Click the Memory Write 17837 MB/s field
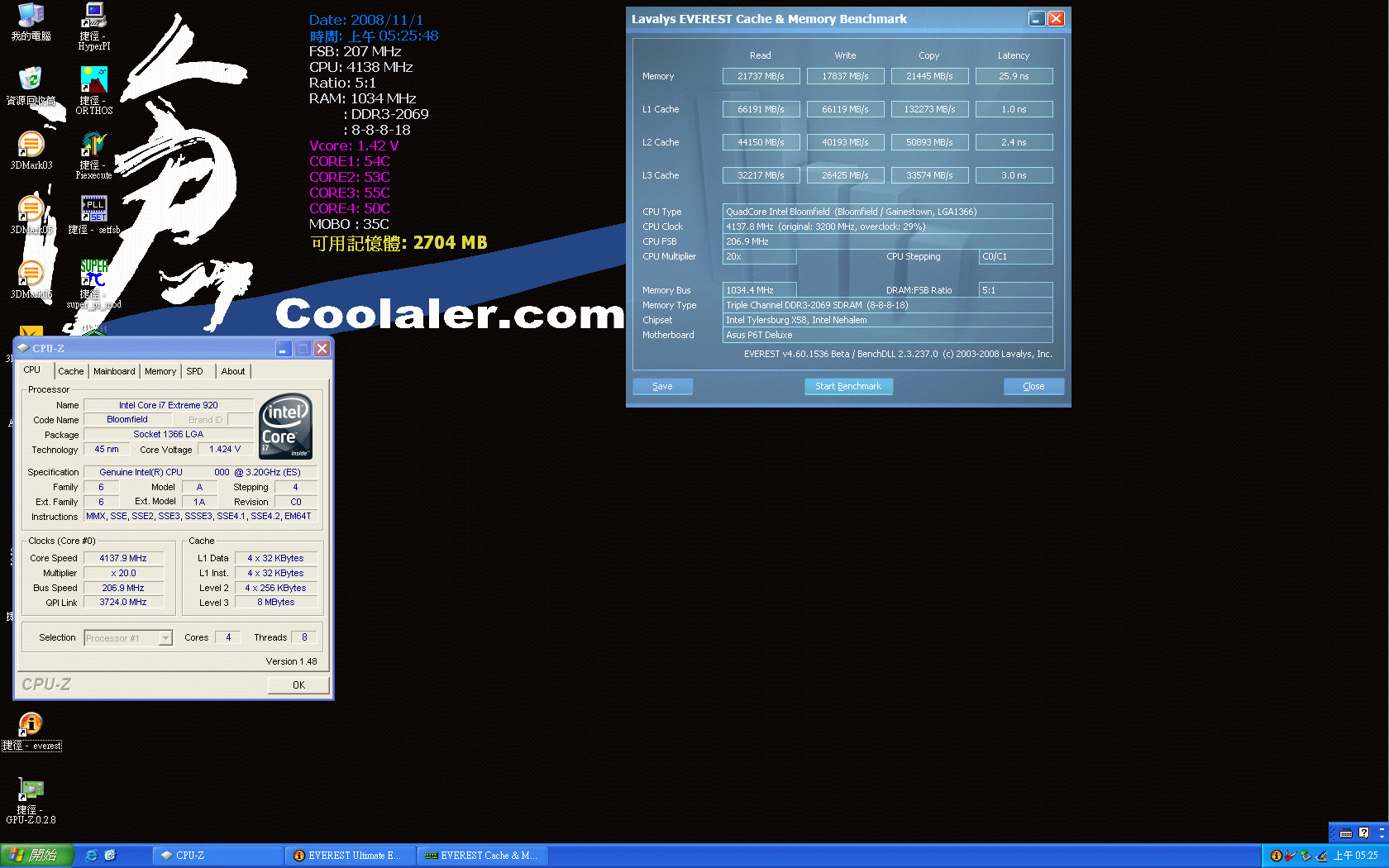The image size is (1389, 868). (x=845, y=76)
